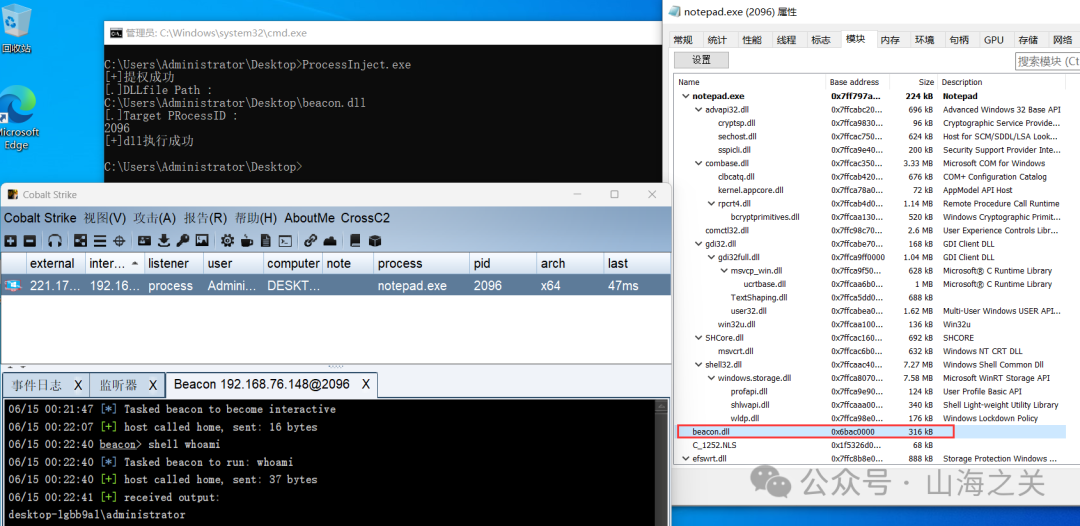Collapse the gdi32.dll tree node
Image resolution: width=1080 pixels, height=526 pixels.
click(698, 244)
